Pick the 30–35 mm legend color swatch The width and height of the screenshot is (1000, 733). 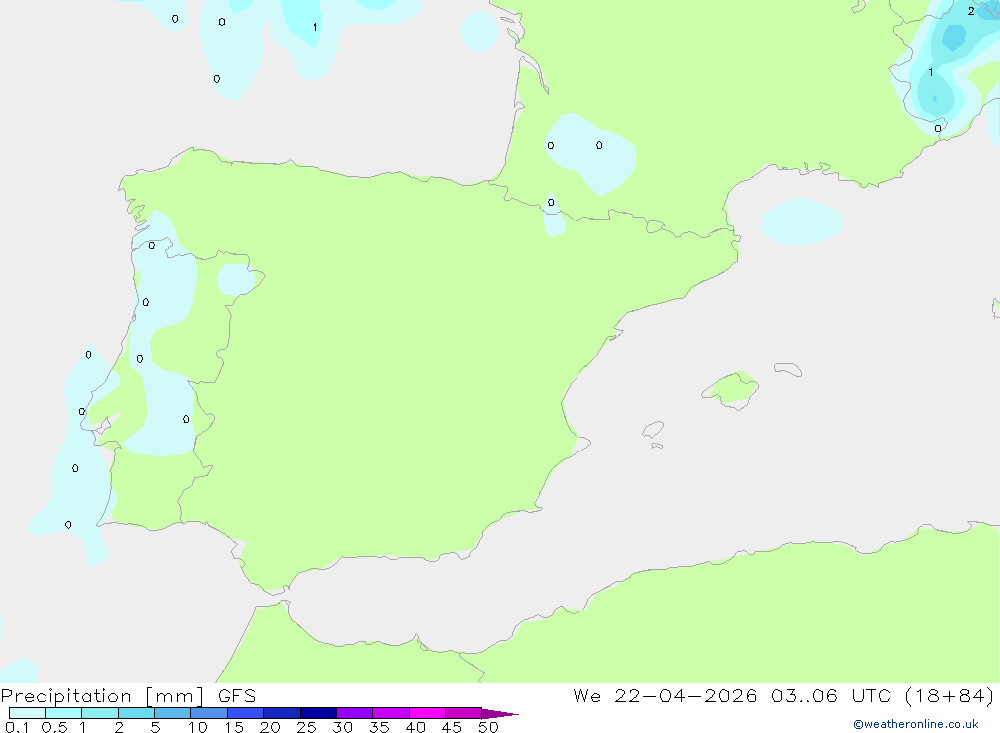(355, 713)
